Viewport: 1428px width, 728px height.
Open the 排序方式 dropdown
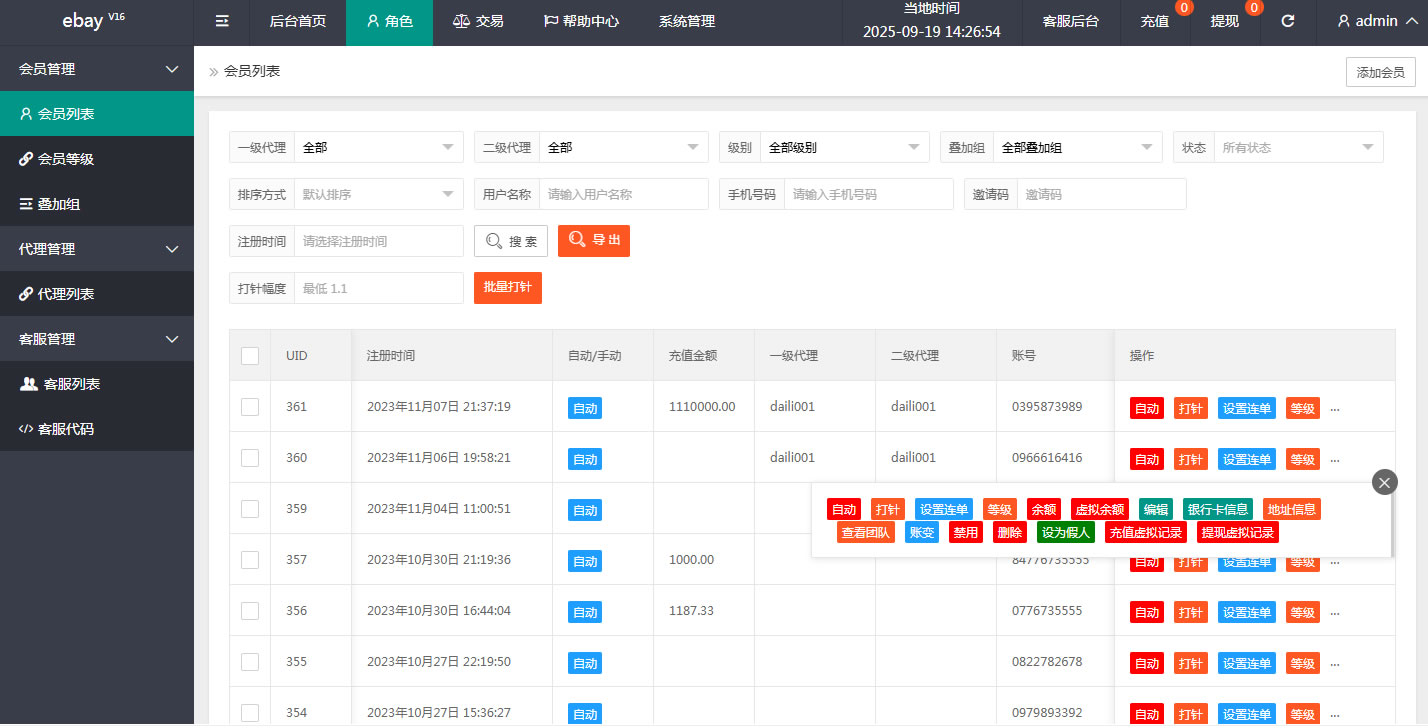click(x=379, y=194)
